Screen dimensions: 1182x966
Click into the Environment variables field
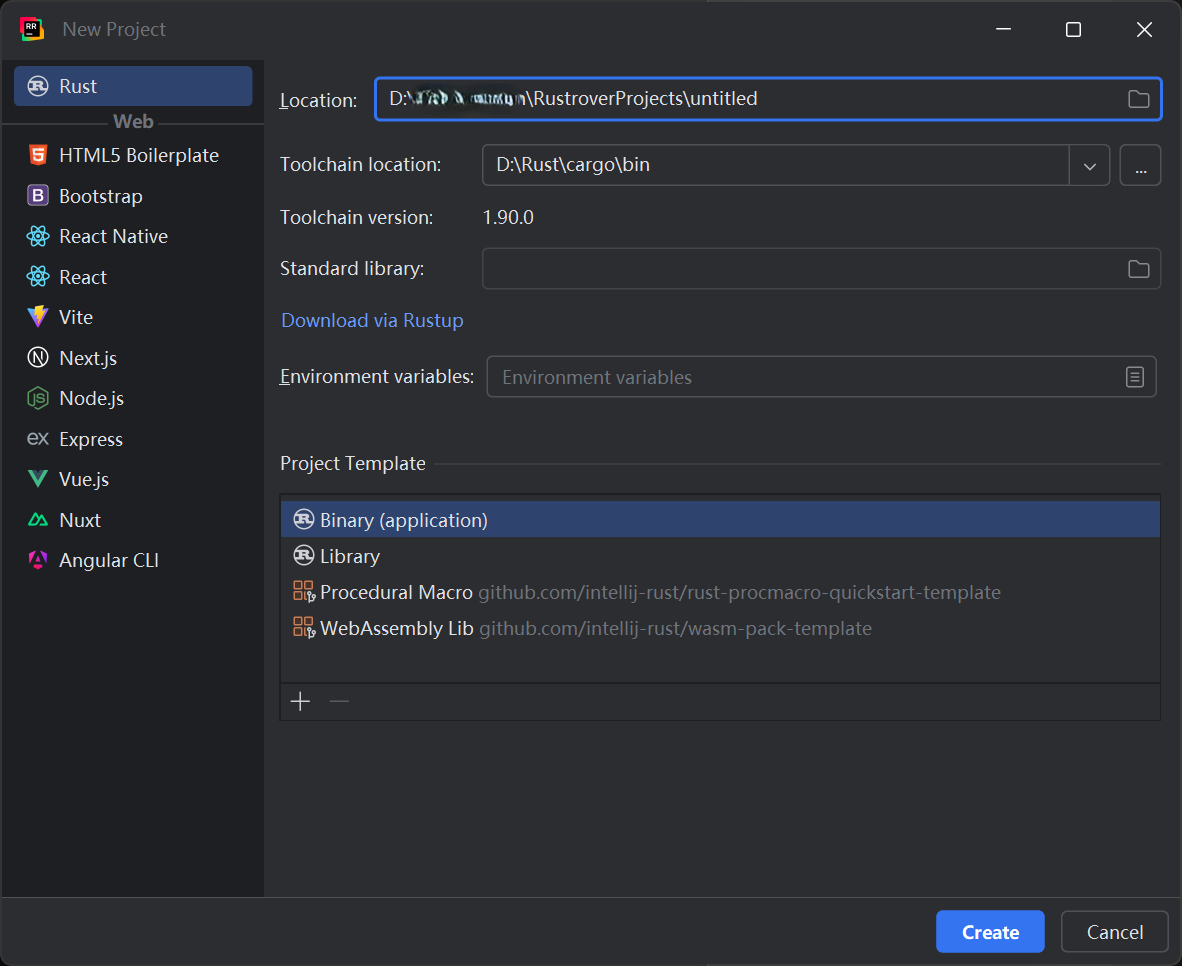(x=800, y=377)
